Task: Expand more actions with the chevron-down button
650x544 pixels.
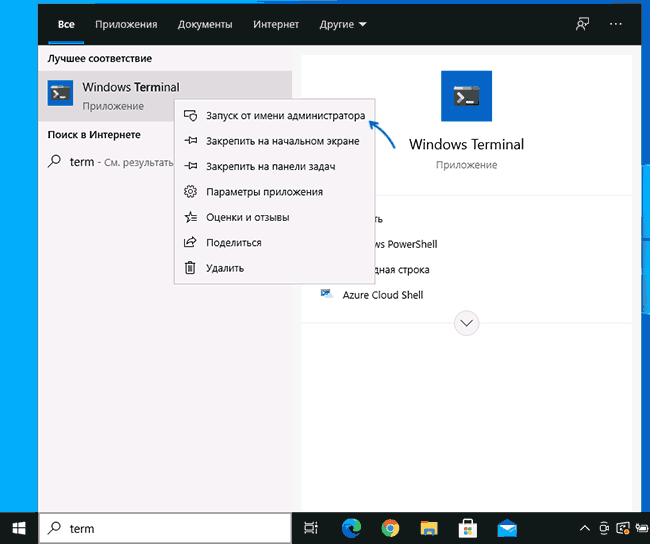Action: [466, 323]
